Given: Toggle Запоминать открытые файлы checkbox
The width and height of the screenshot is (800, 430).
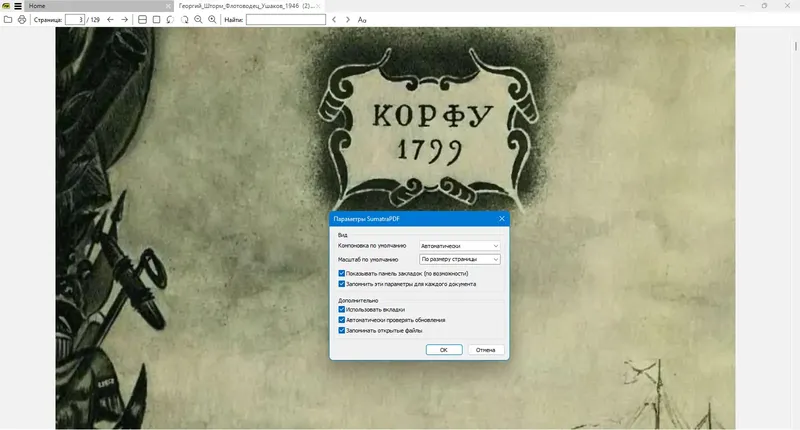Looking at the screenshot, I should pyautogui.click(x=342, y=331).
